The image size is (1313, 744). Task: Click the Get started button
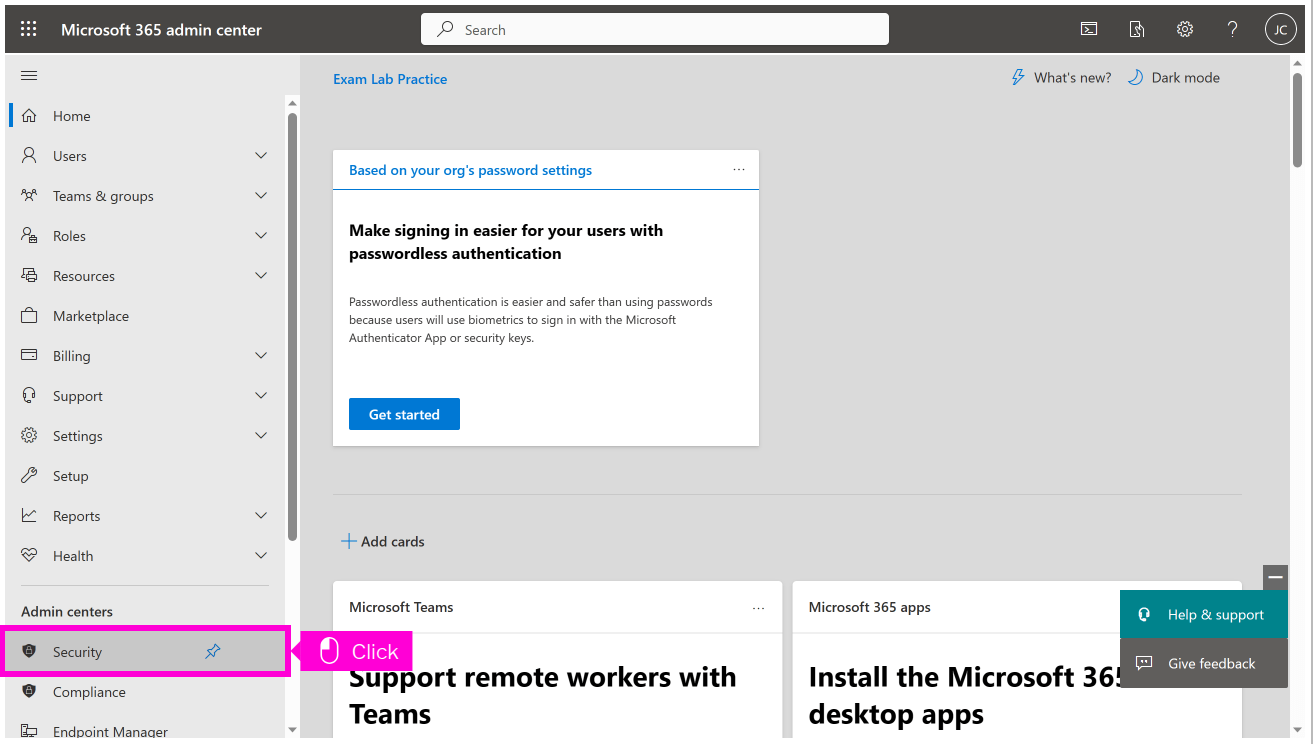(404, 414)
